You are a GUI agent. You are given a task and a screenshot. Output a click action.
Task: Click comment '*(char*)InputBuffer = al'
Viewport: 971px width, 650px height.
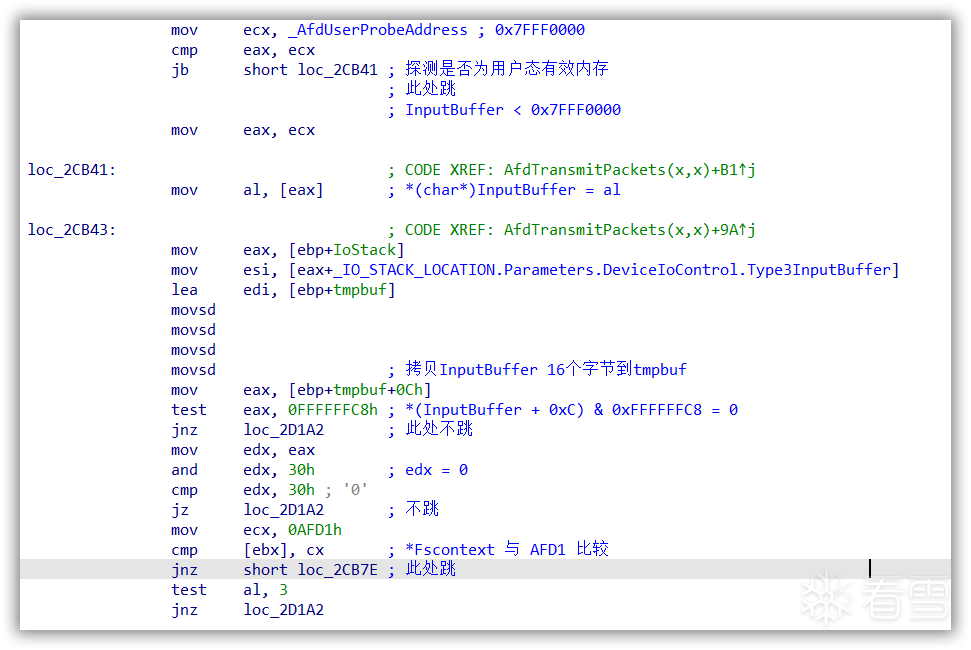(x=513, y=190)
